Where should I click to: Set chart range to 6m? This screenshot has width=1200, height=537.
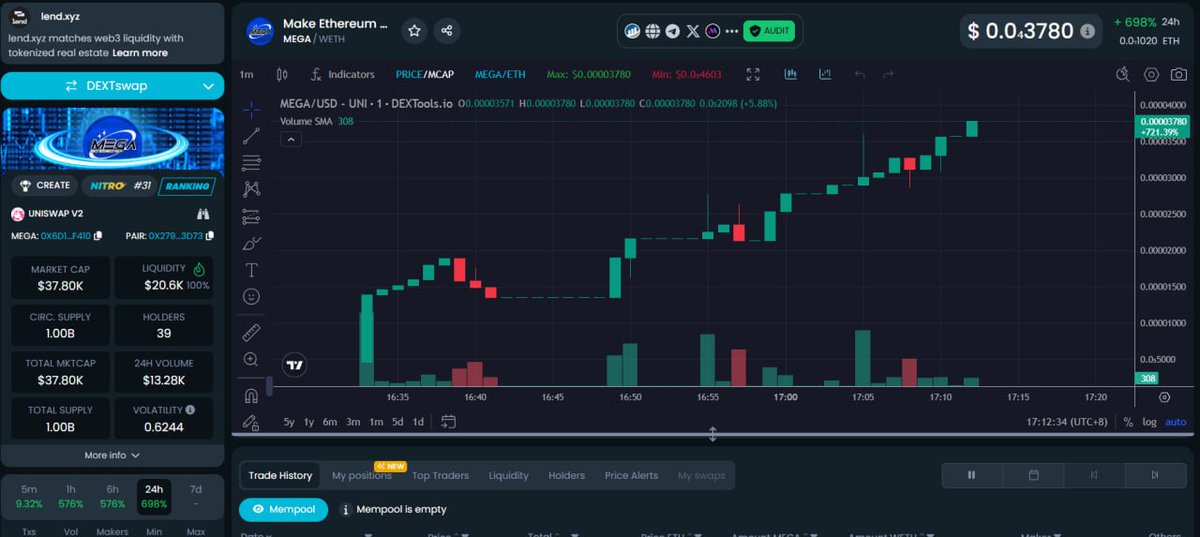(330, 422)
